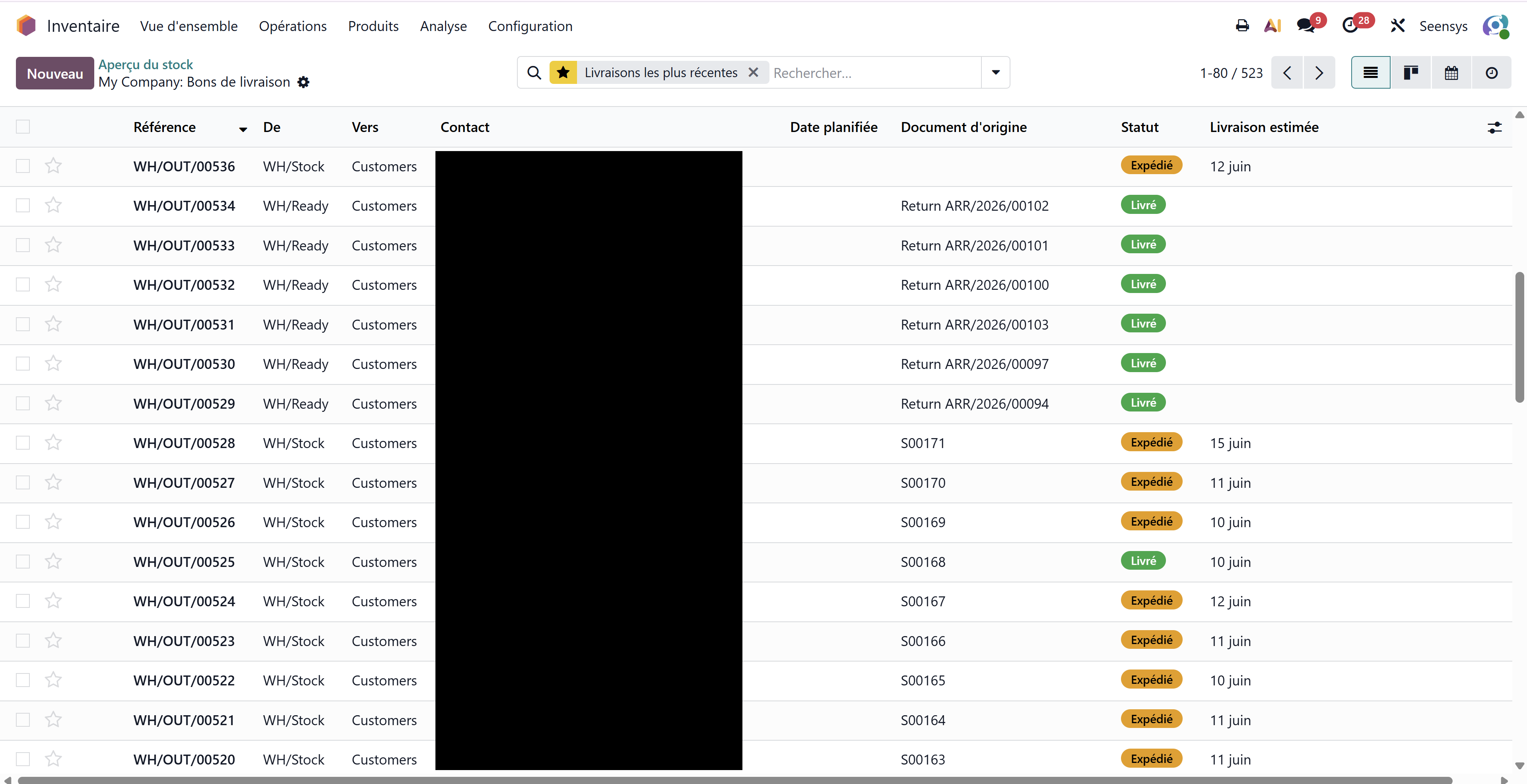
Task: Open record WH/OUT/00523
Action: click(x=184, y=640)
